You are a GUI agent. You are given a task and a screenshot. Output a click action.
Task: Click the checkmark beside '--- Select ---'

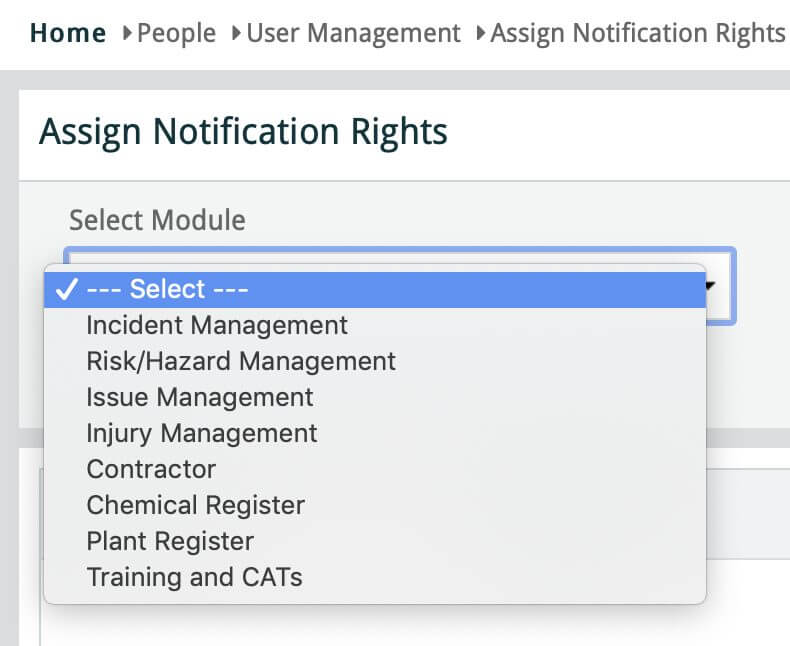pyautogui.click(x=65, y=289)
